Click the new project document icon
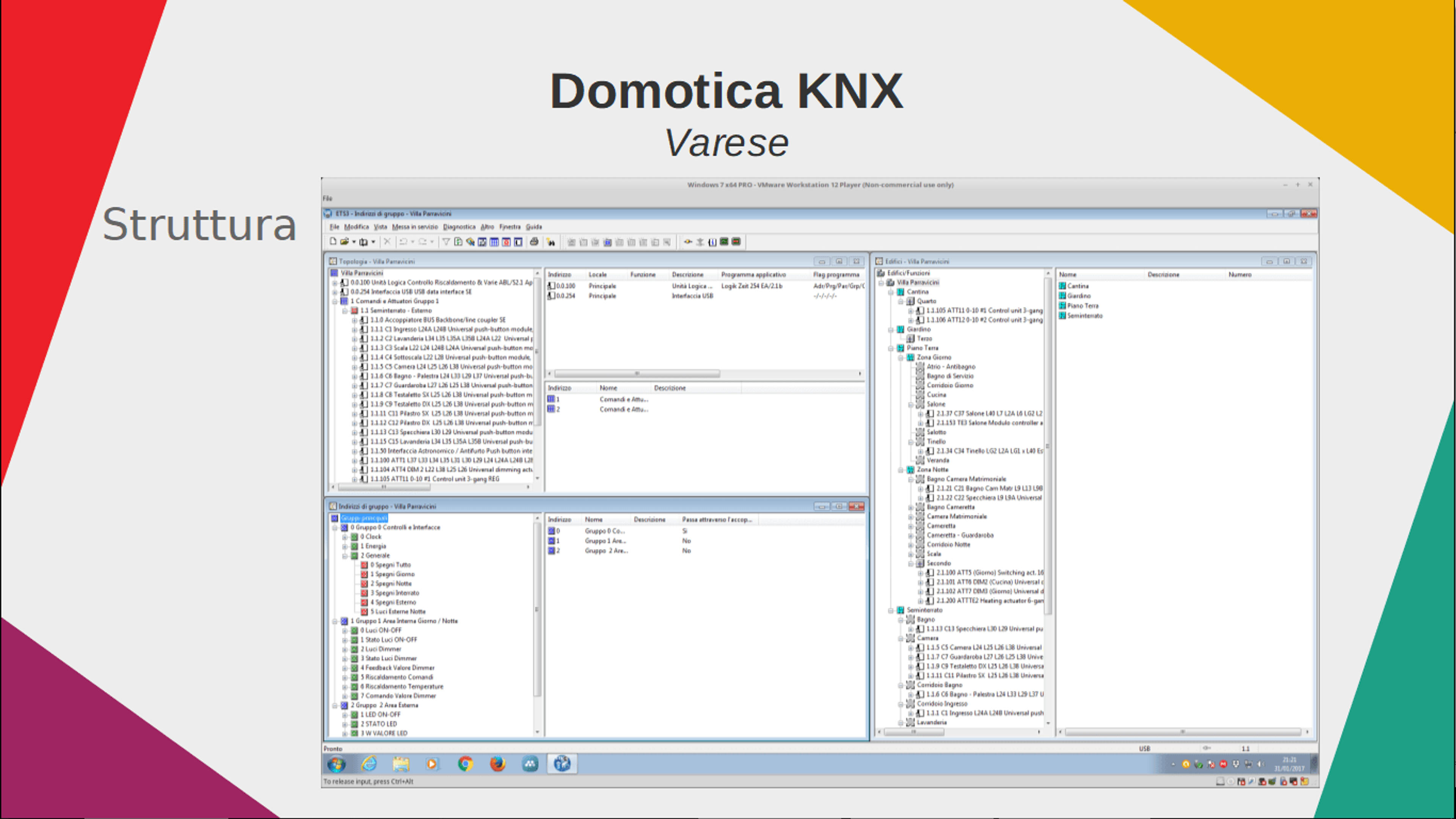The image size is (1456, 819). coord(333,242)
